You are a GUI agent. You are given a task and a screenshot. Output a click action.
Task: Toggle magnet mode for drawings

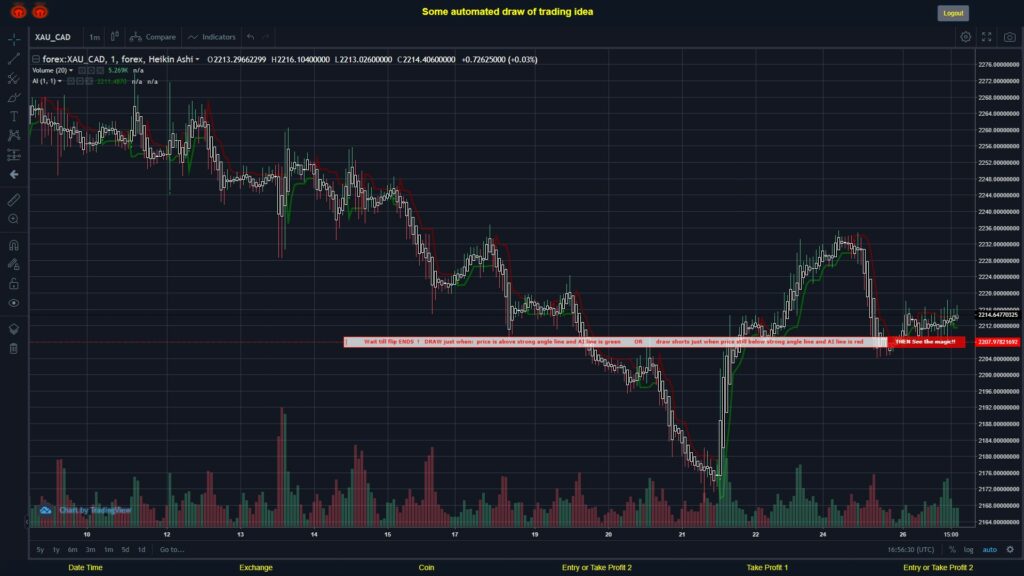pyautogui.click(x=14, y=245)
